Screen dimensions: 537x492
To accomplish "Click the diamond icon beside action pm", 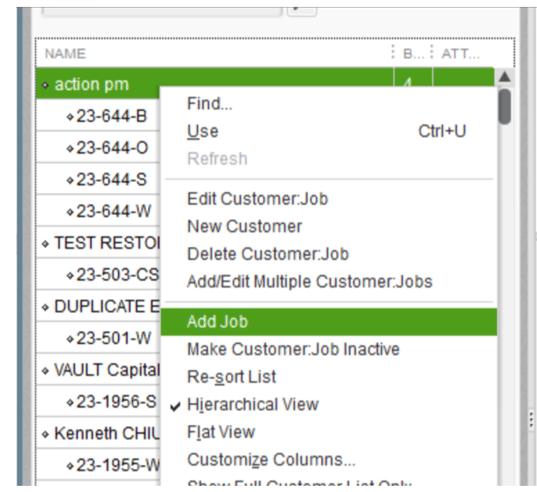I will coord(45,85).
